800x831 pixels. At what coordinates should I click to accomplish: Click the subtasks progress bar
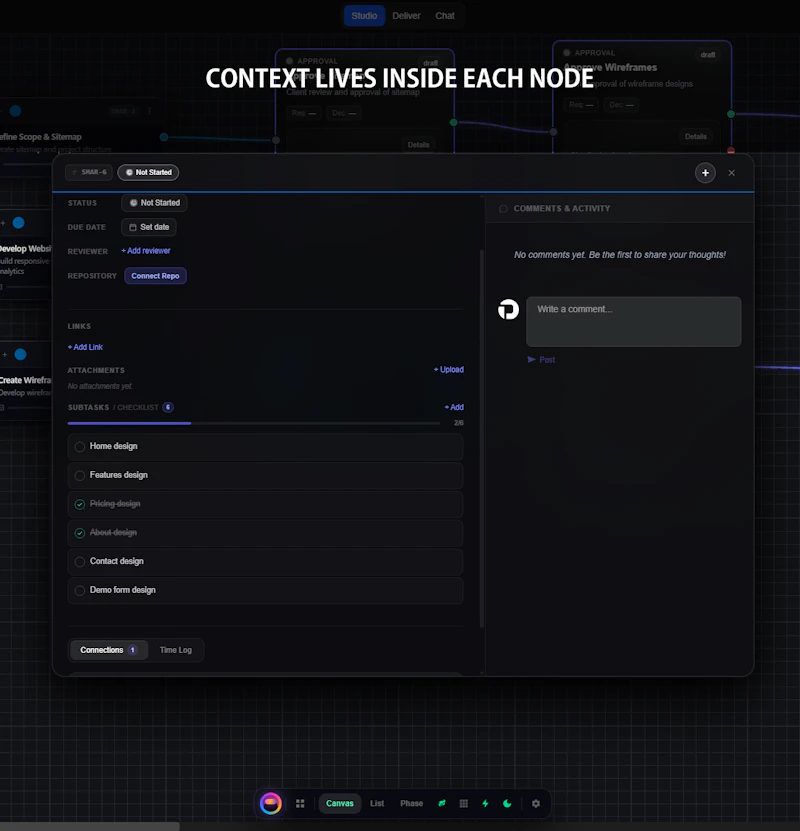[x=254, y=423]
